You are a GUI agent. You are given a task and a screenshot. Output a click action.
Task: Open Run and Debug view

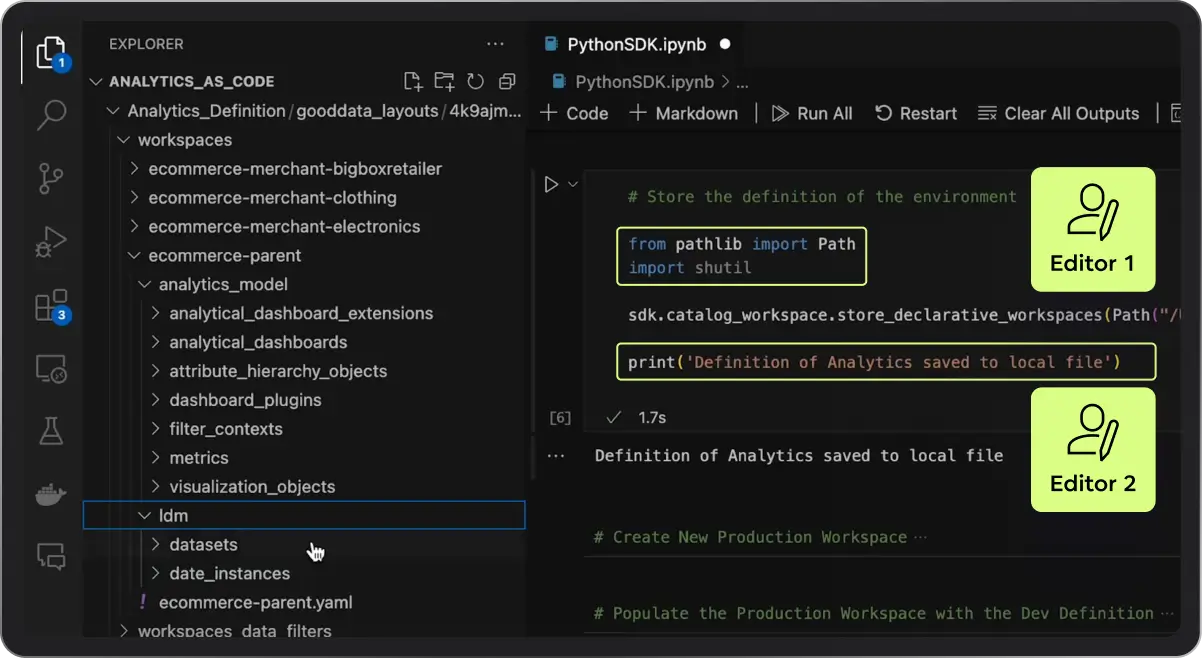pyautogui.click(x=51, y=241)
